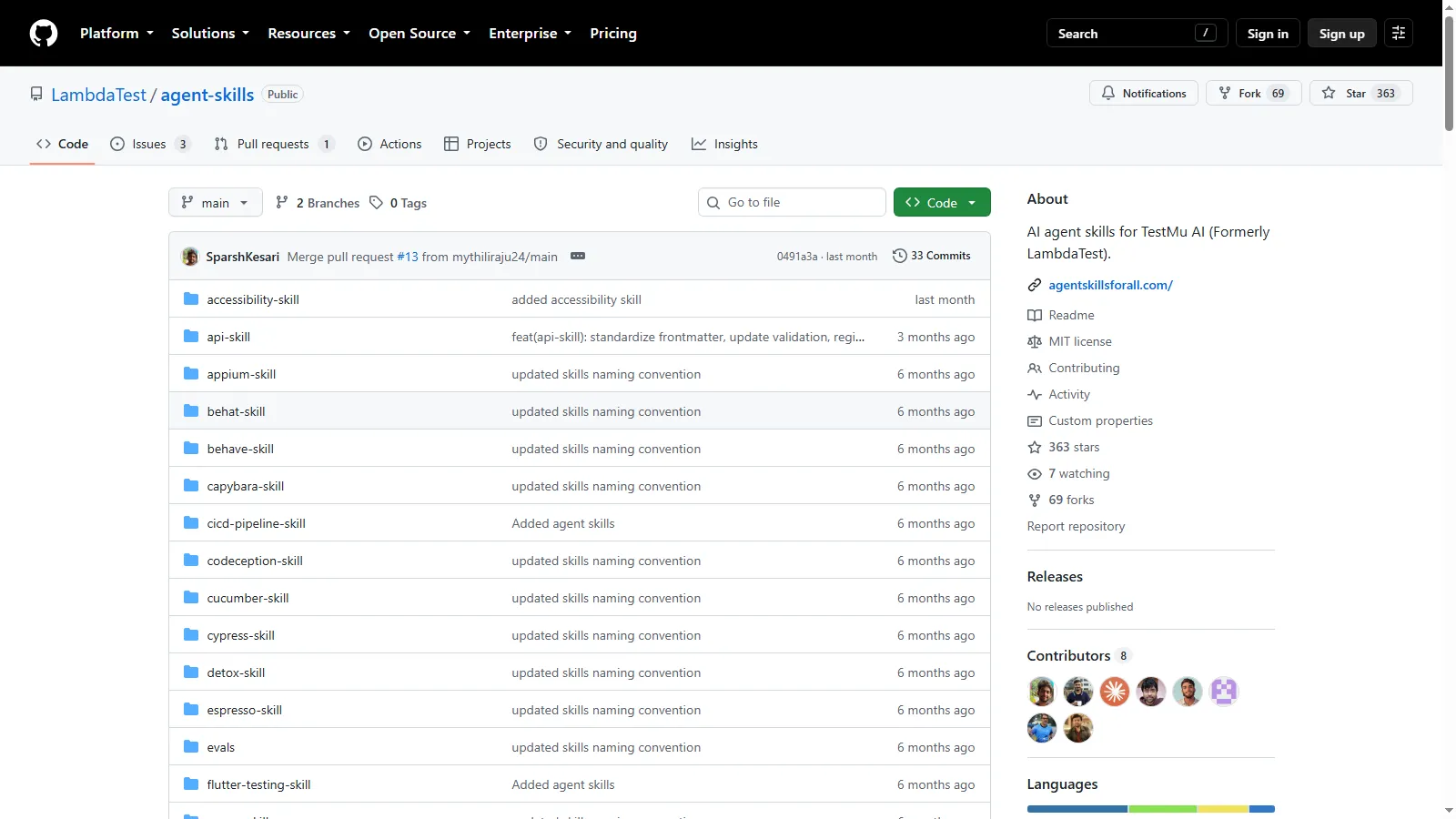Image resolution: width=1456 pixels, height=819 pixels.
Task: Expand the Solutions menu
Action: coord(210,34)
